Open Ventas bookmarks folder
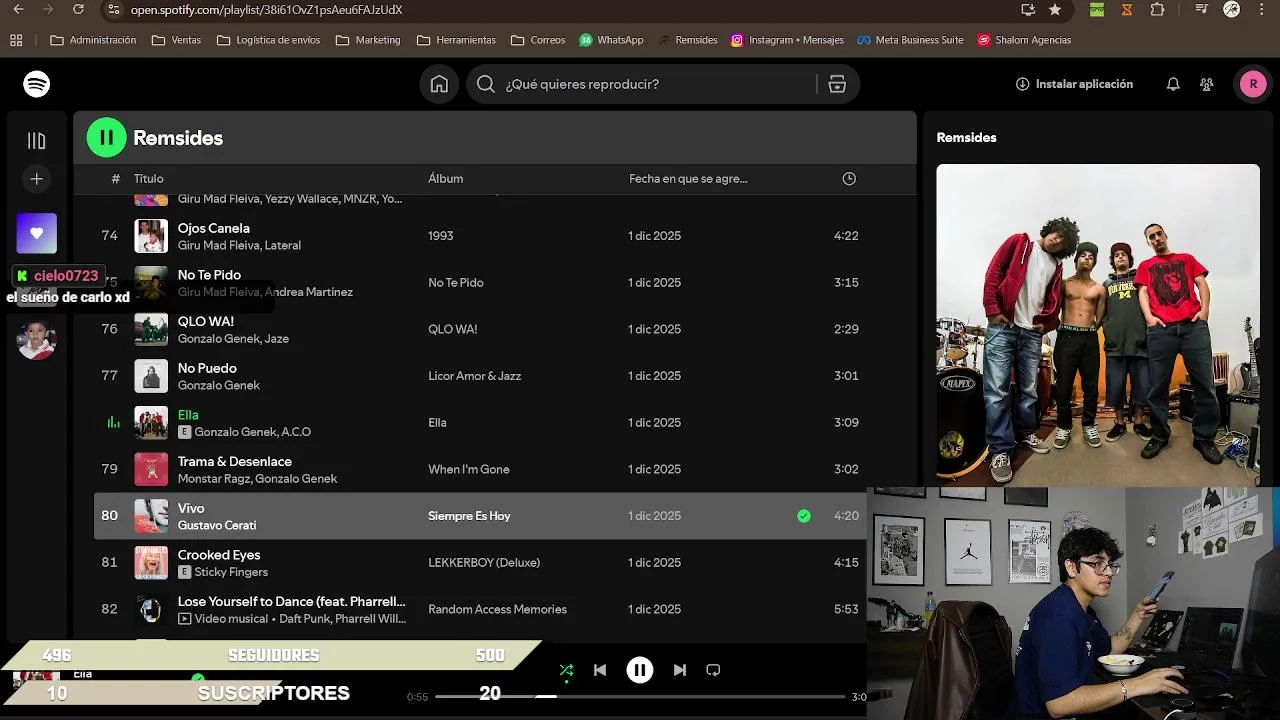 click(176, 40)
